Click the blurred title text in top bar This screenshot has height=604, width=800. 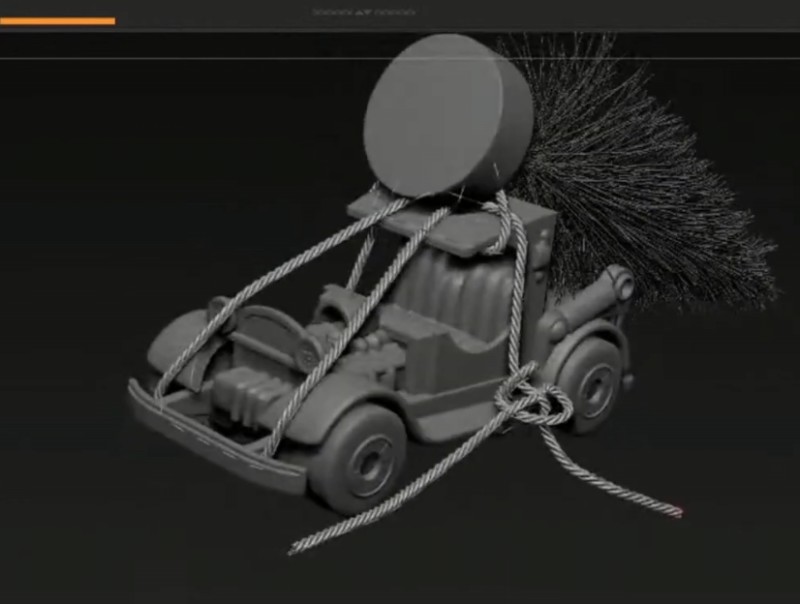click(363, 13)
